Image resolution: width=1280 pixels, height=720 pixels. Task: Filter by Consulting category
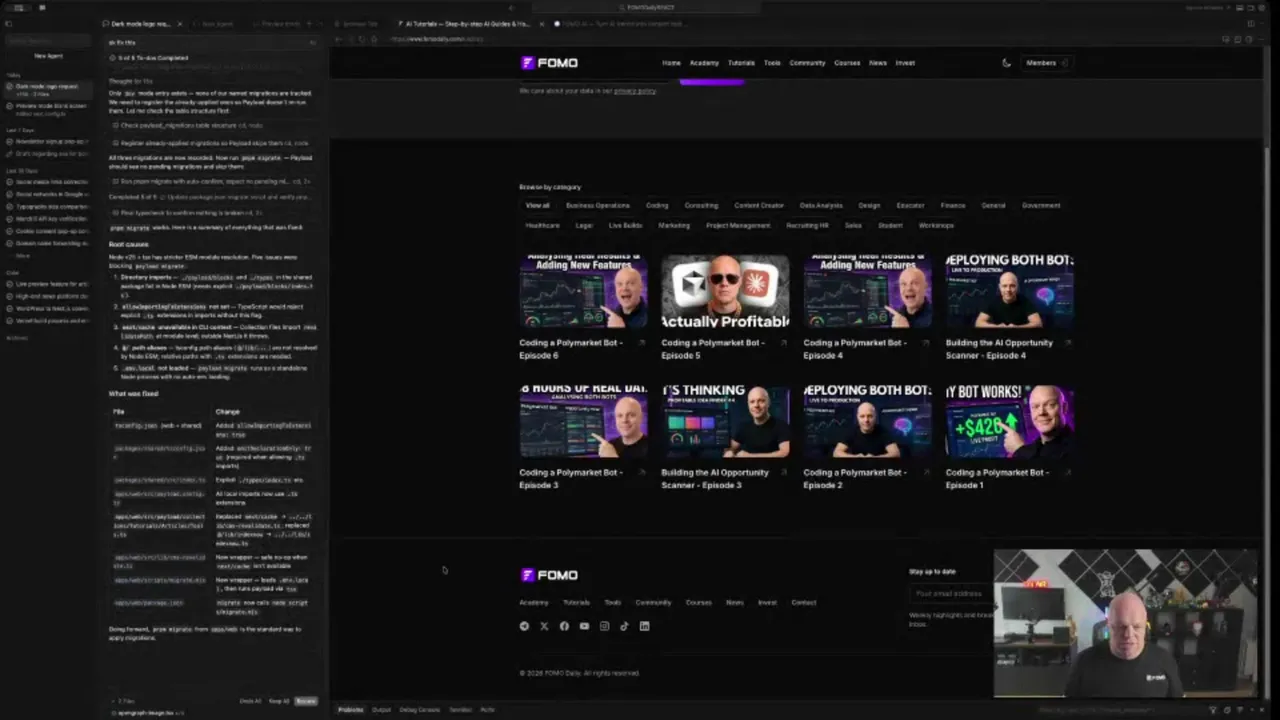point(701,205)
